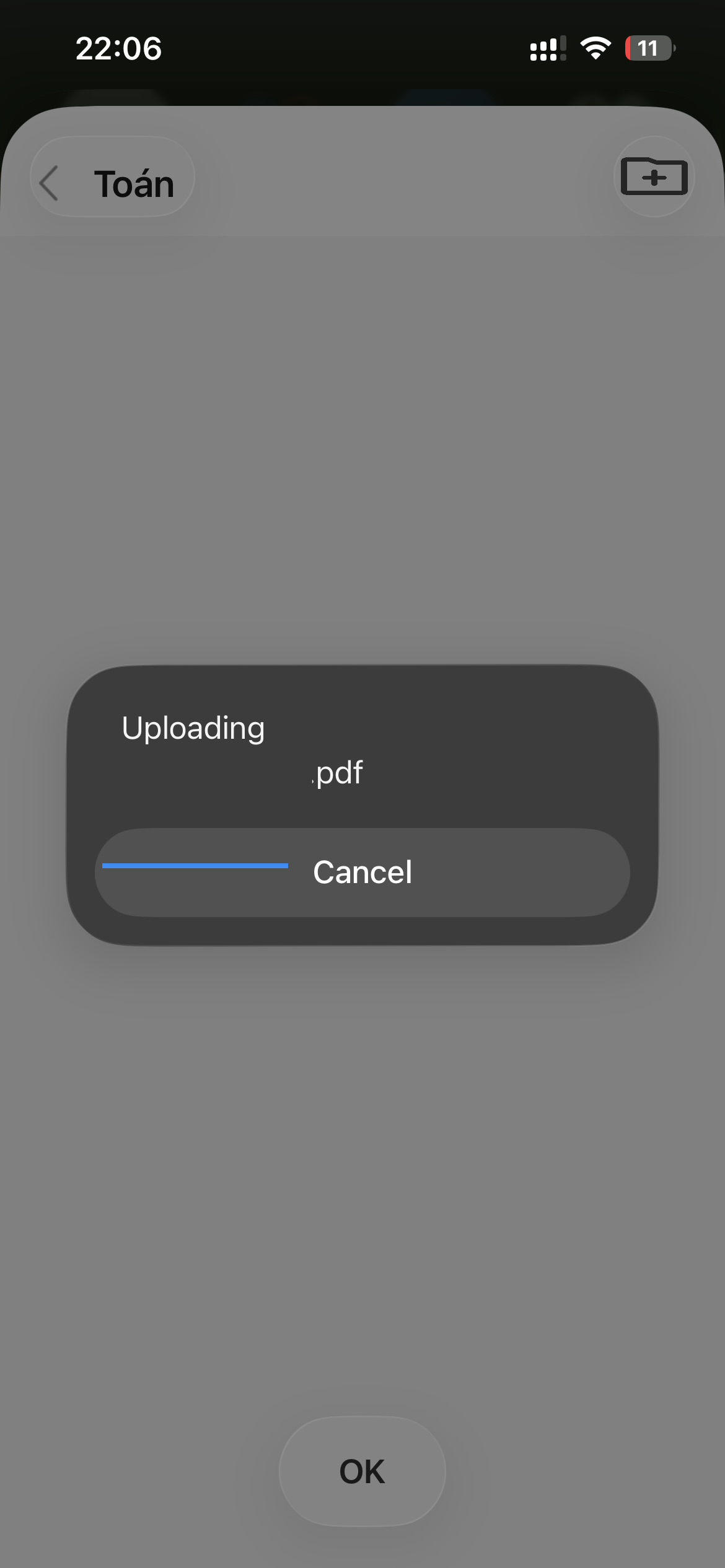
Task: Confirm with the OK button
Action: [362, 1471]
